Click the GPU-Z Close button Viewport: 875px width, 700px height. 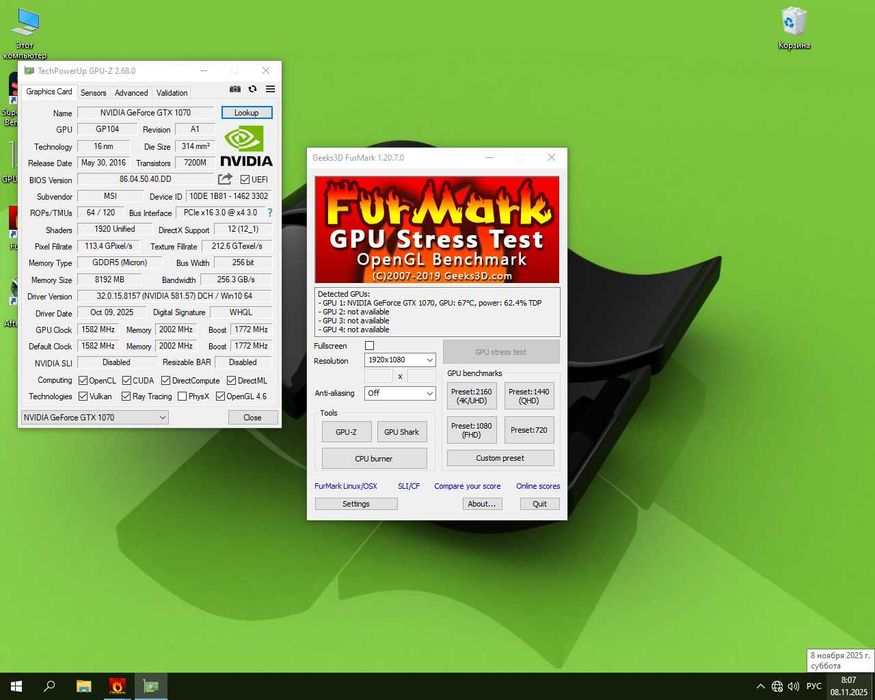point(252,417)
